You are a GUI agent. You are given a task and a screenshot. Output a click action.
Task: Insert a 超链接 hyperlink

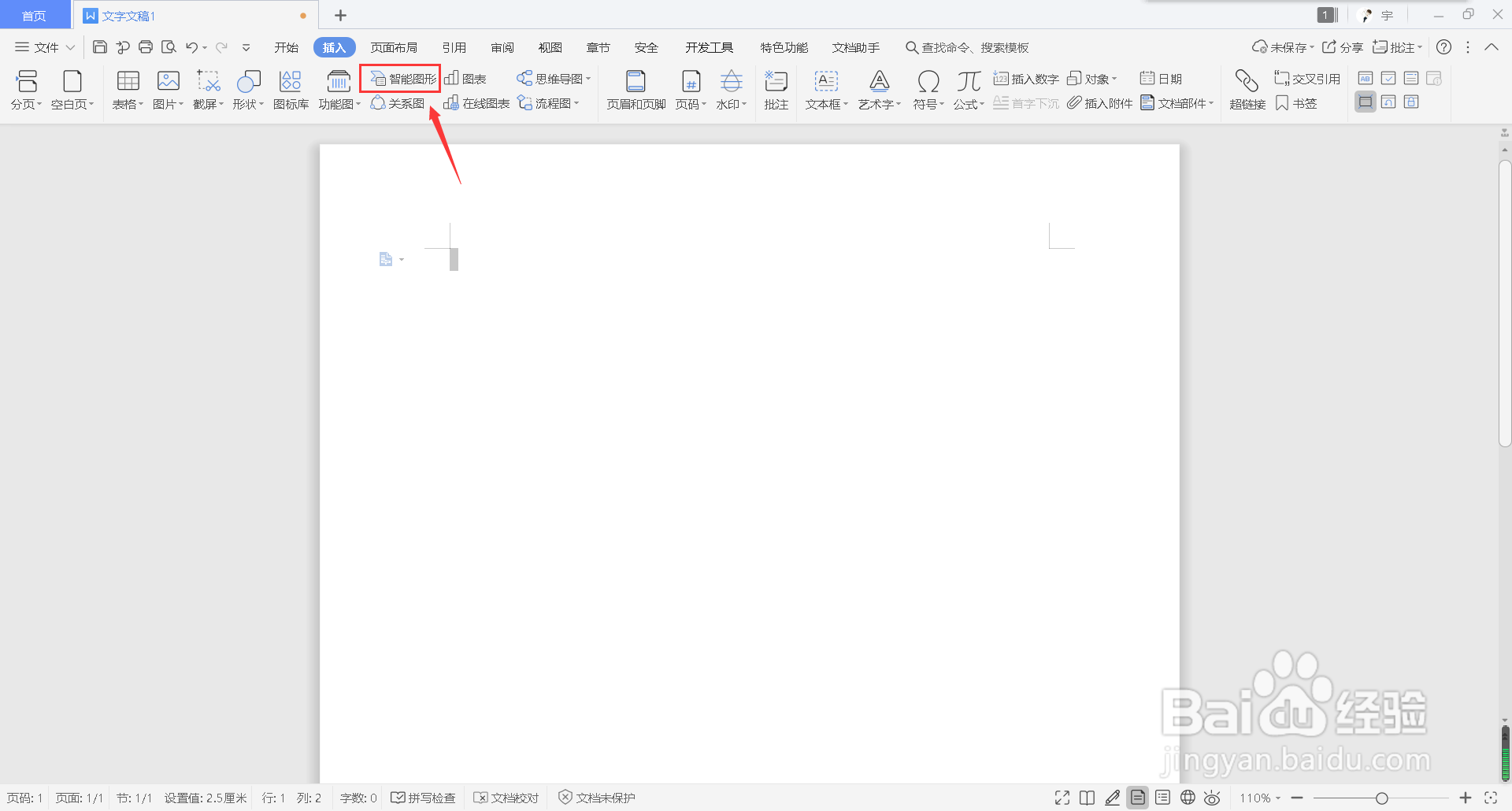(1247, 90)
